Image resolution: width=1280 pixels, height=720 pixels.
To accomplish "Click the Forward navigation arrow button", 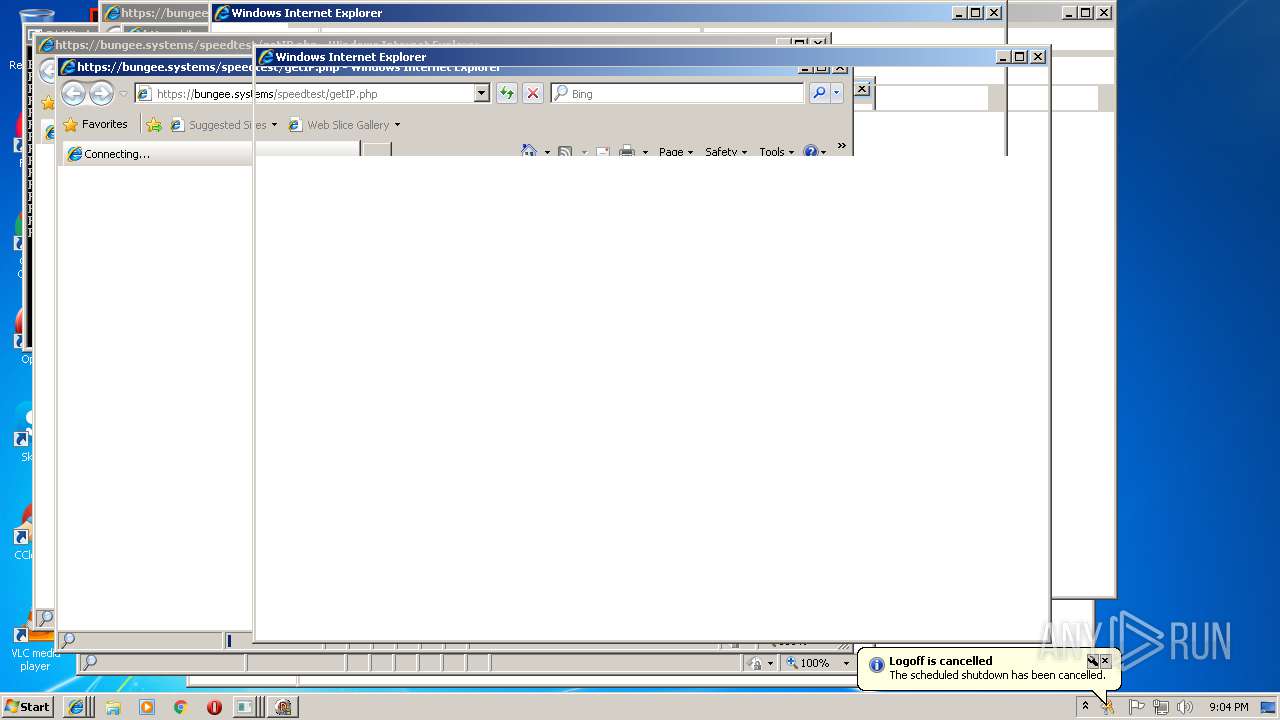I will click(x=101, y=94).
